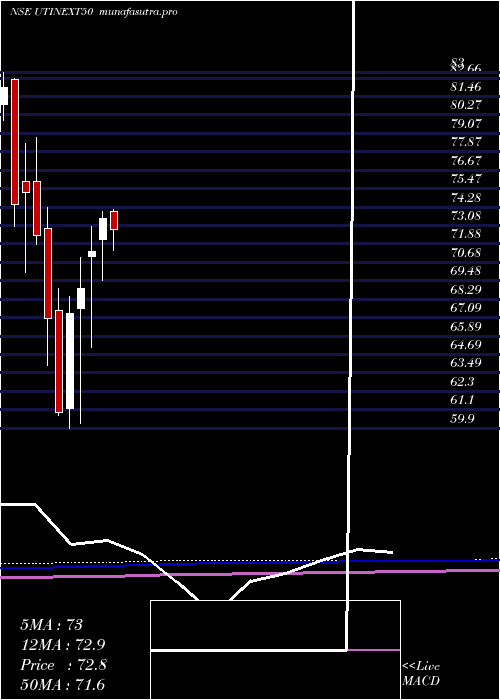Click the 64.69 price axis label
The width and height of the screenshot is (500, 700).
466,345
